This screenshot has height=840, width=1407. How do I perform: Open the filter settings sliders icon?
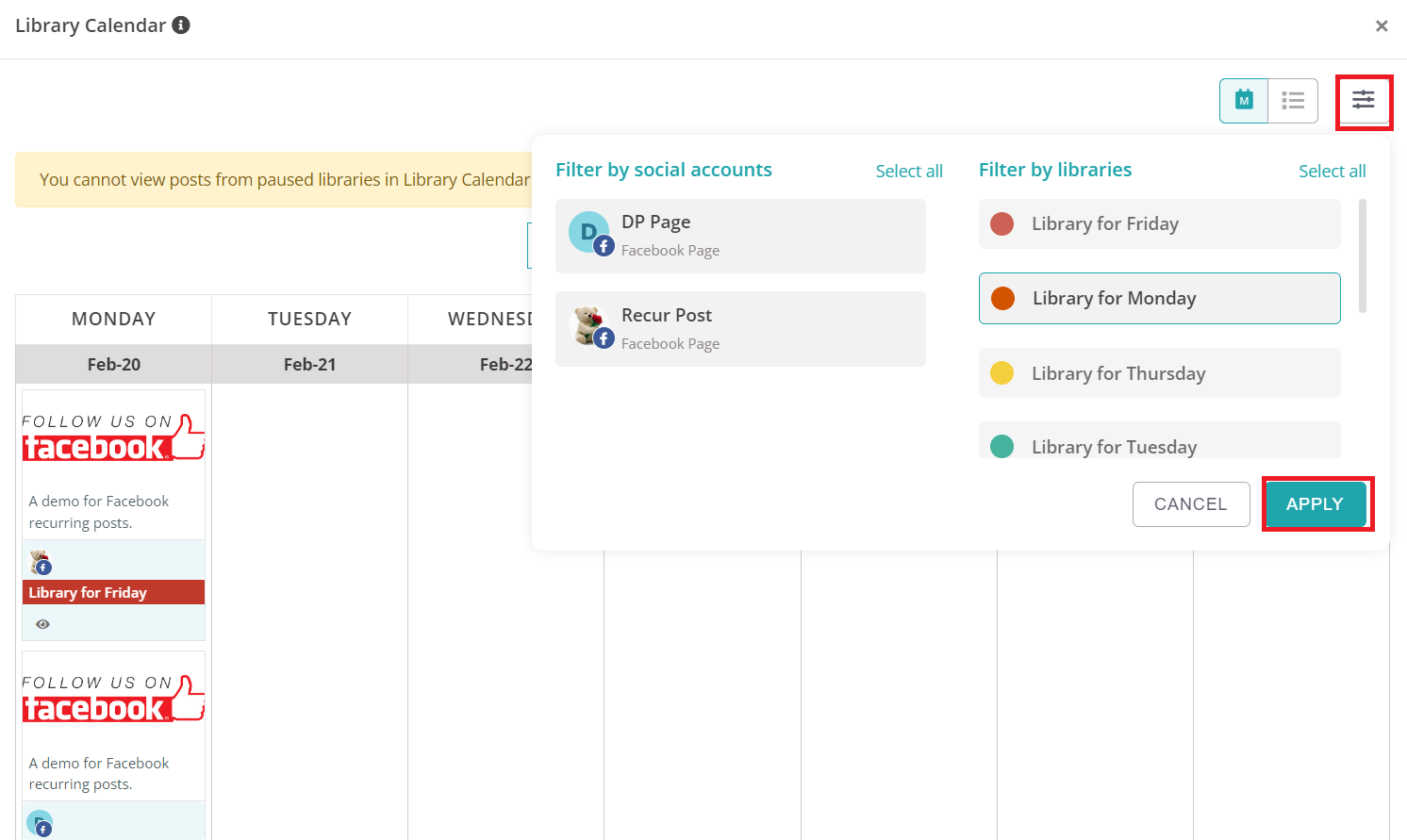pos(1364,100)
